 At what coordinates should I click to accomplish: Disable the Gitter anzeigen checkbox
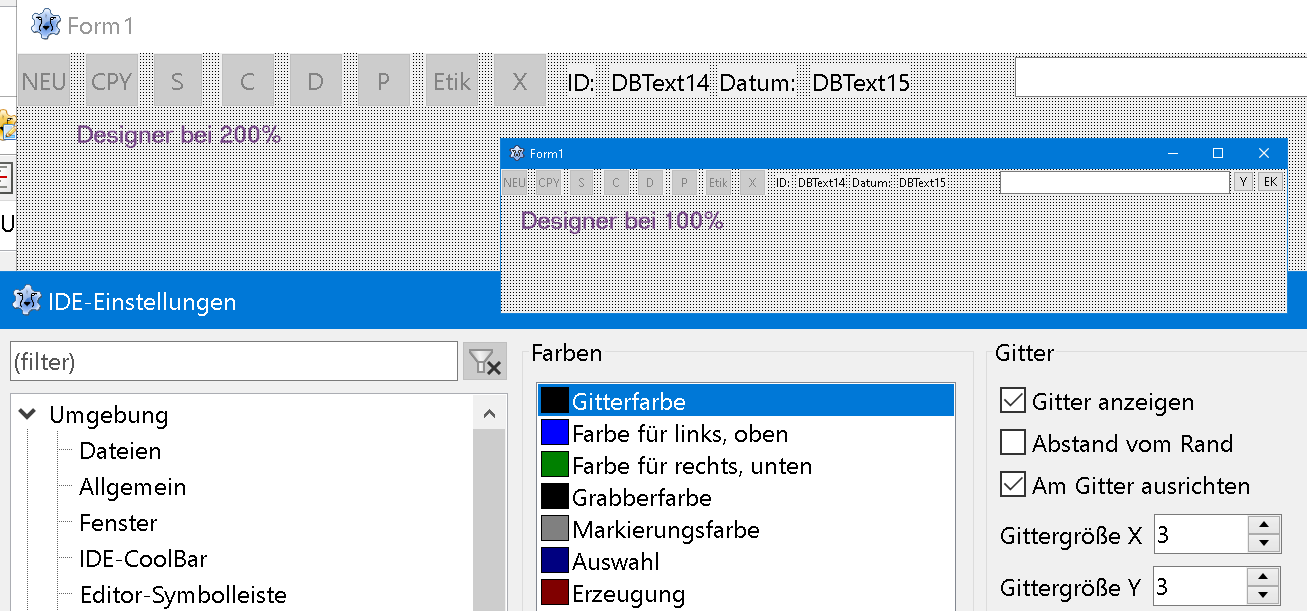pos(1013,401)
